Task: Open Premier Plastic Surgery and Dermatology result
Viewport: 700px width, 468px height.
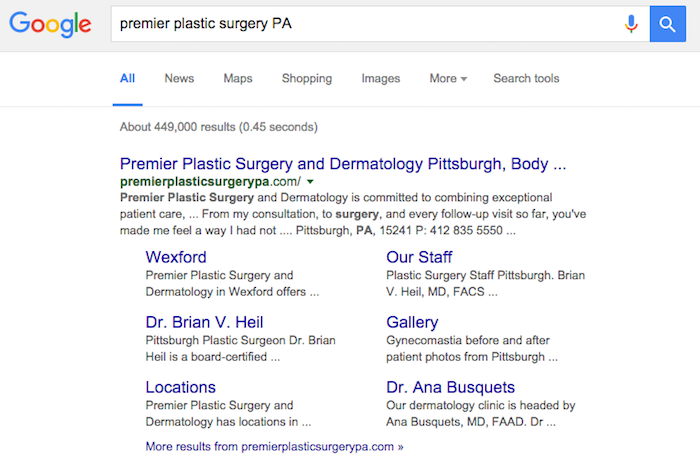Action: click(343, 164)
